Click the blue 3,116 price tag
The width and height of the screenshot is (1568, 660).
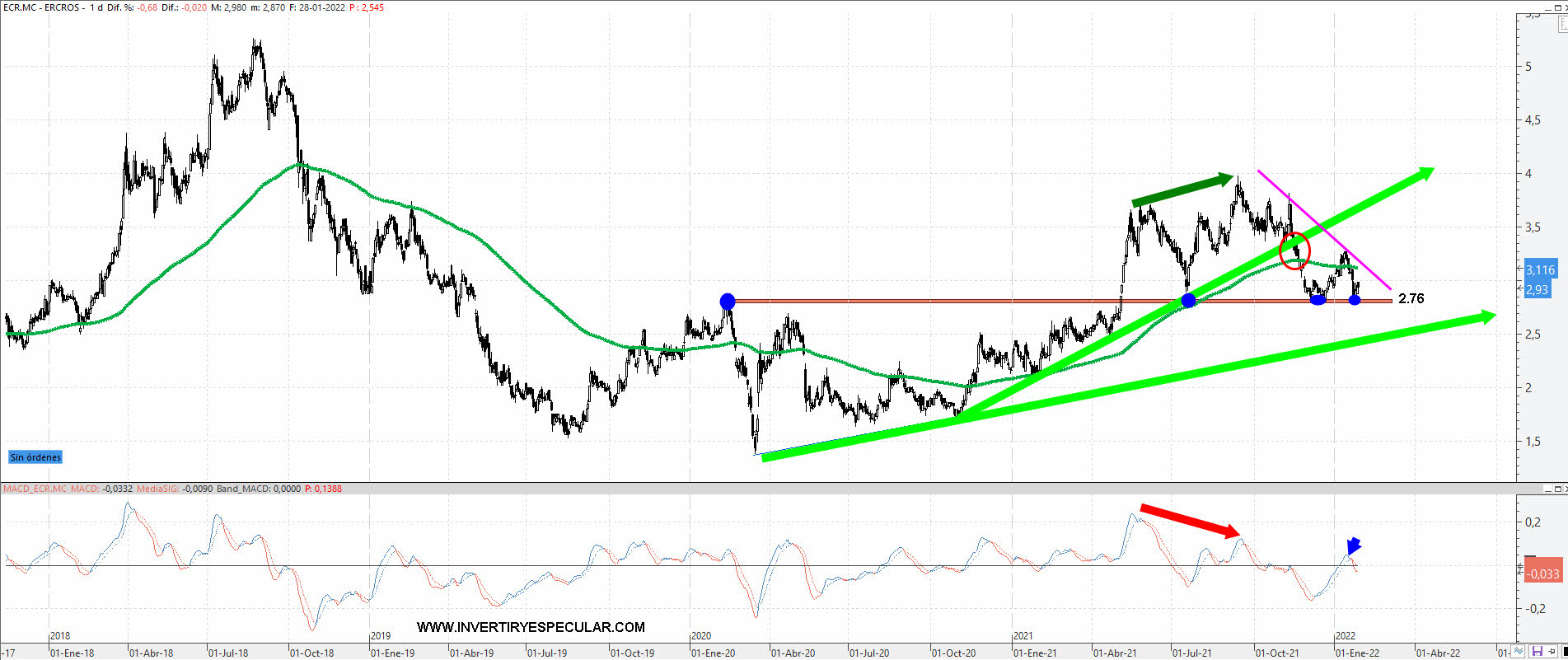click(x=1540, y=270)
